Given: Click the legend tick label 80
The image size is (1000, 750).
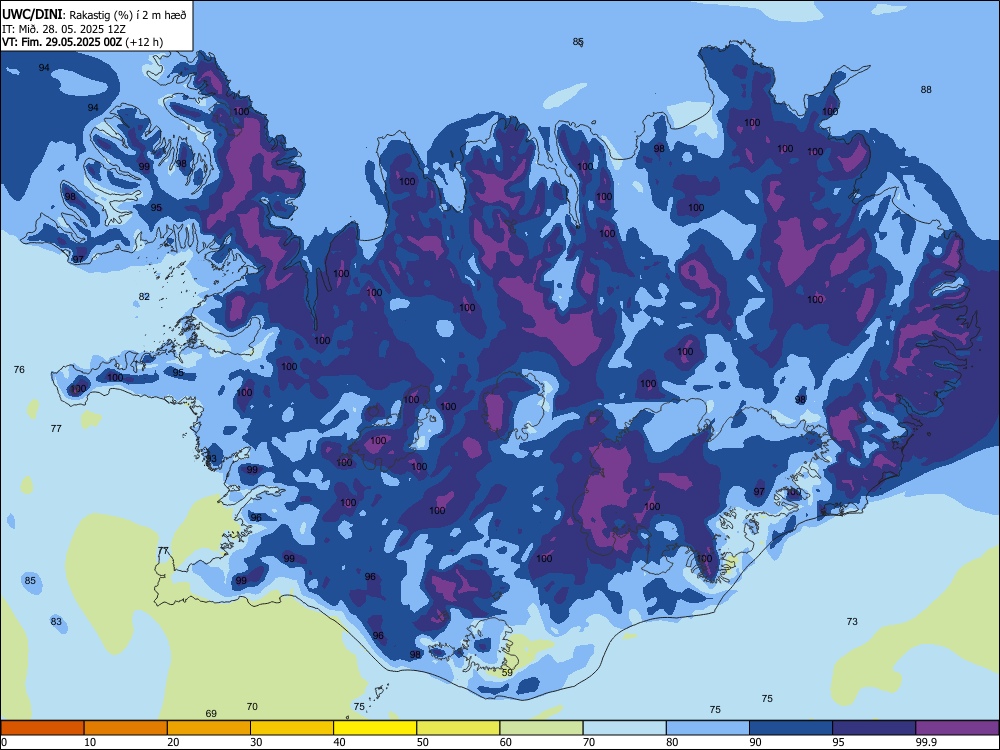Looking at the screenshot, I should coord(672,742).
